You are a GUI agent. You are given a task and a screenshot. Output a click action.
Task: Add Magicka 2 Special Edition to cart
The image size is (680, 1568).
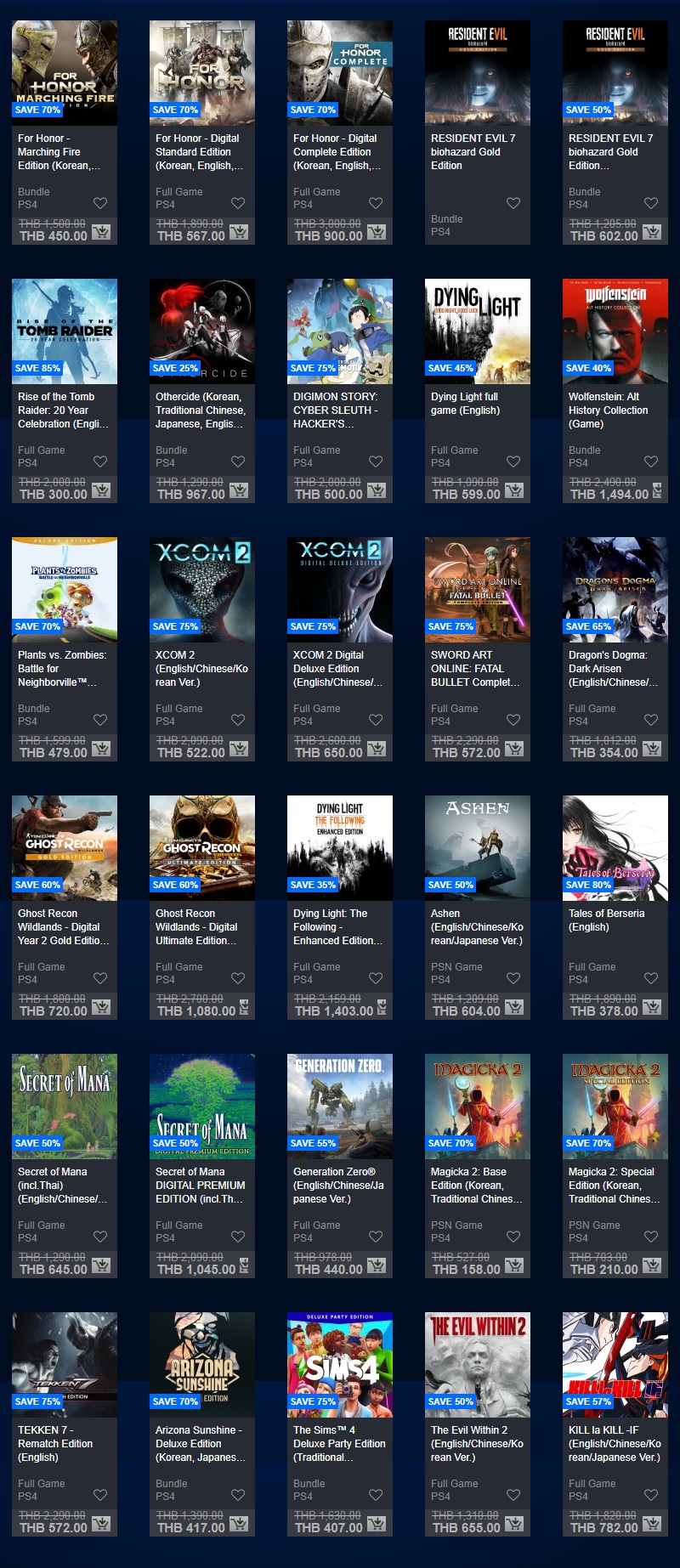point(652,1265)
